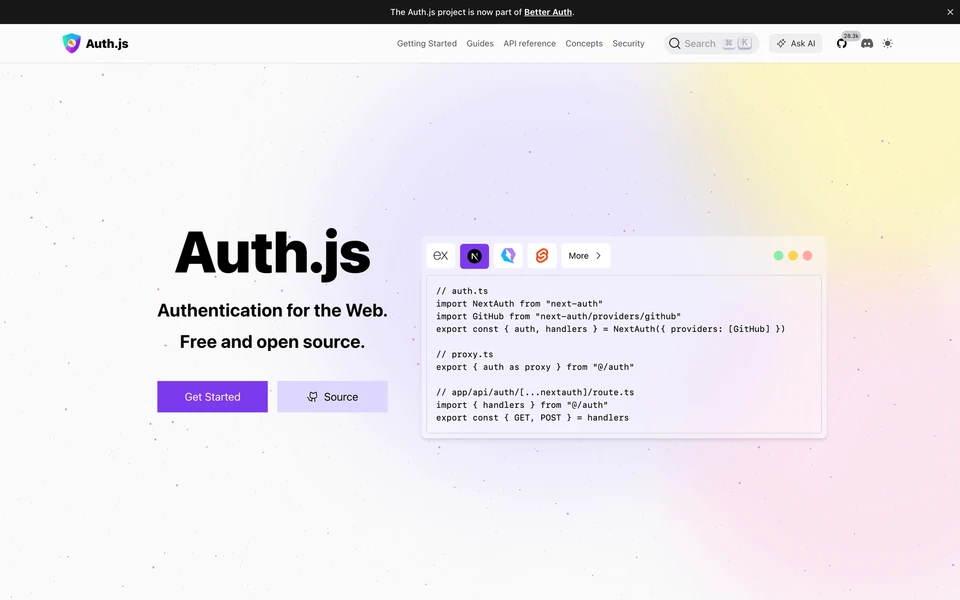Image resolution: width=960 pixels, height=600 pixels.
Task: Click the purple Get Started button
Action: pos(212,397)
